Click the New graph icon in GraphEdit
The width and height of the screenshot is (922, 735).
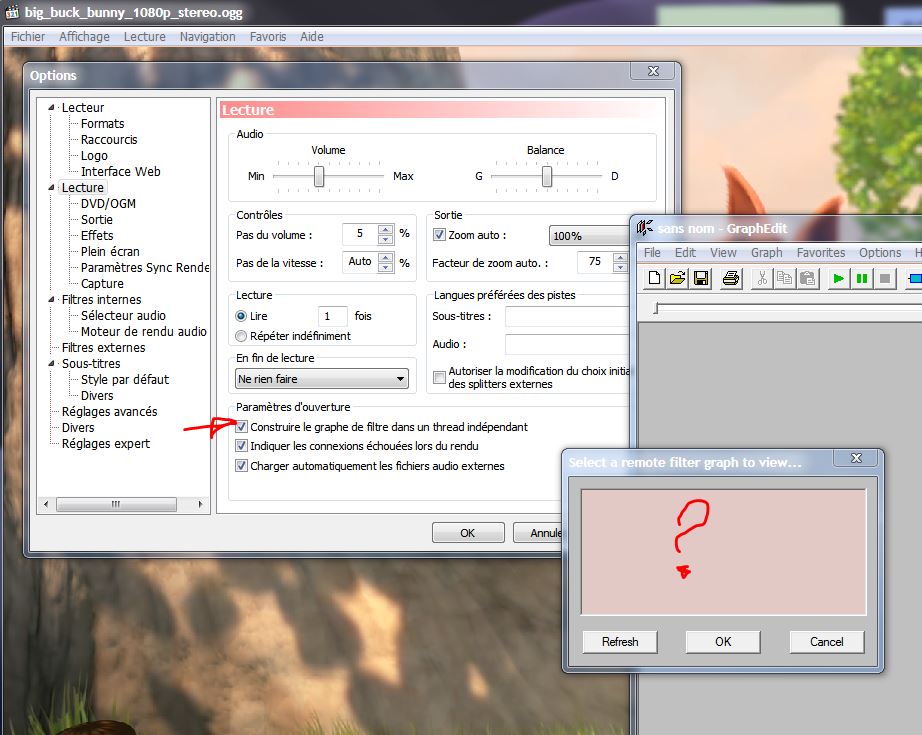(x=654, y=278)
